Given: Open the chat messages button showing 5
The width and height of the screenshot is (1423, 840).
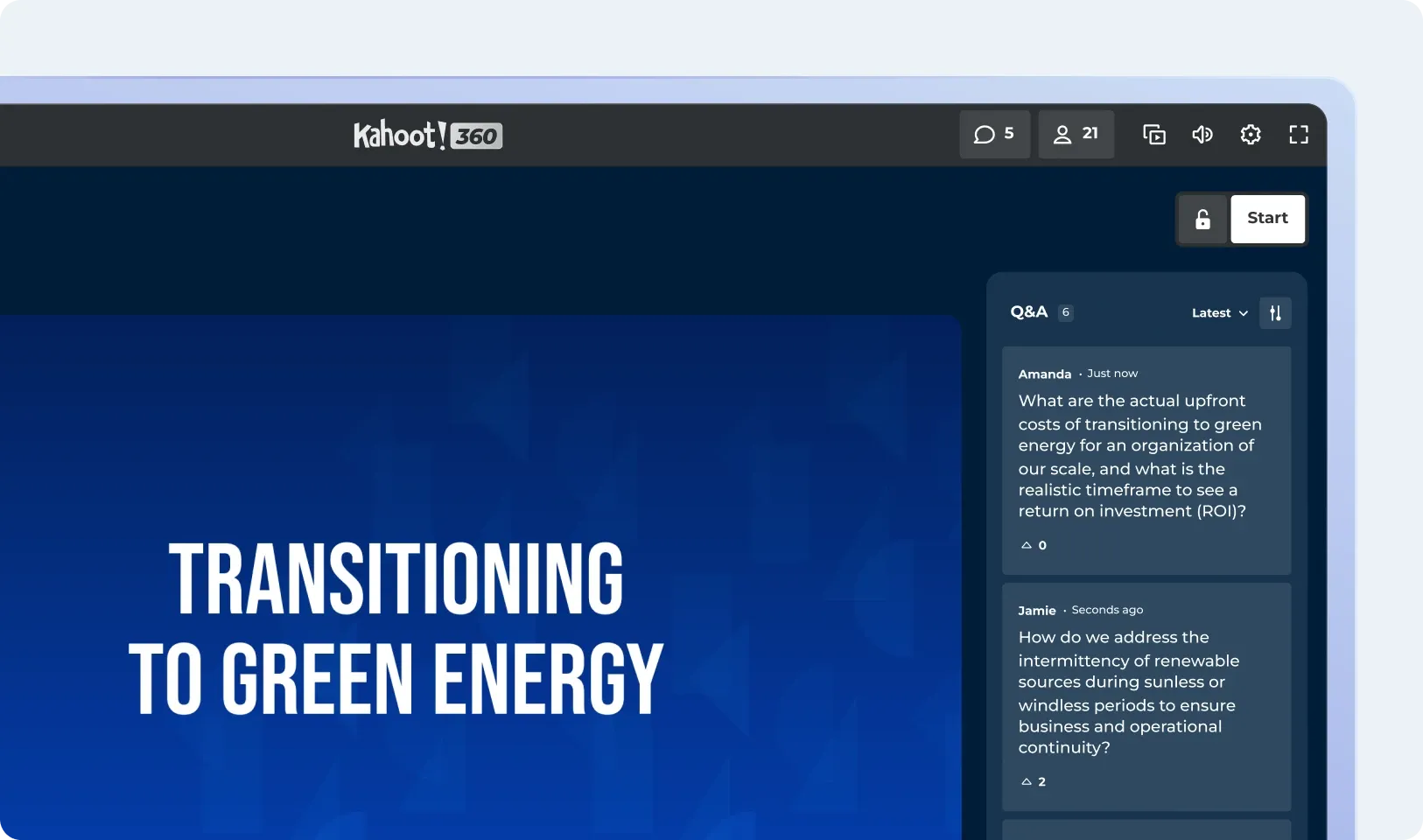Looking at the screenshot, I should click(994, 134).
